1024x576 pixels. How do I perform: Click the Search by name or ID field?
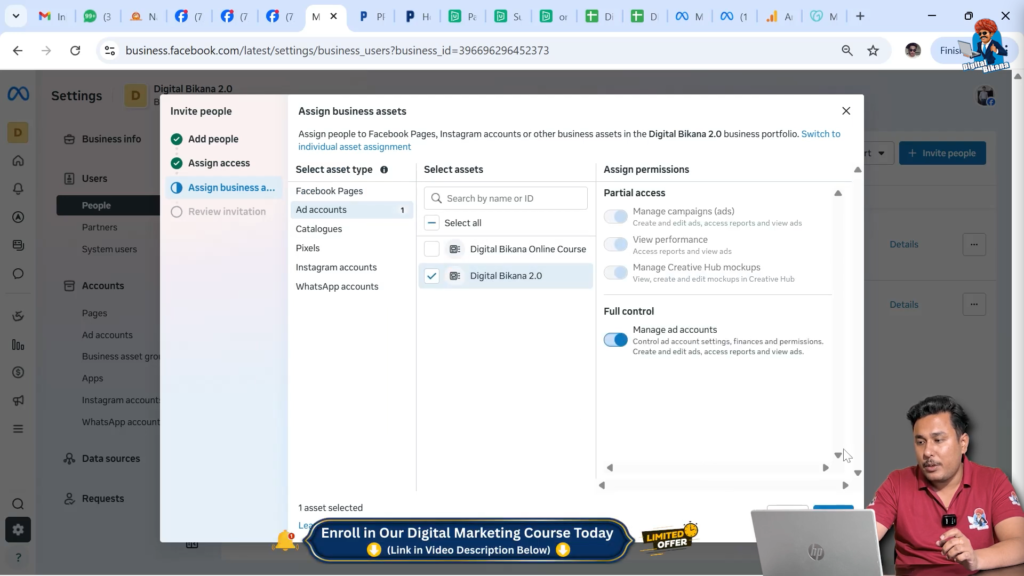click(505, 198)
